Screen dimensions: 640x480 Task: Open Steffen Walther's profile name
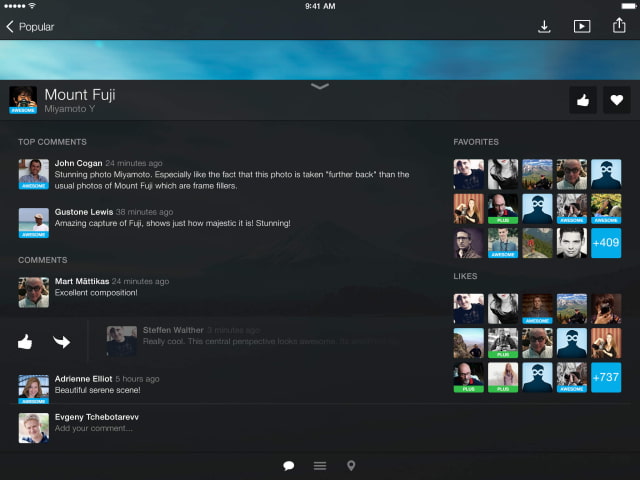click(x=173, y=330)
